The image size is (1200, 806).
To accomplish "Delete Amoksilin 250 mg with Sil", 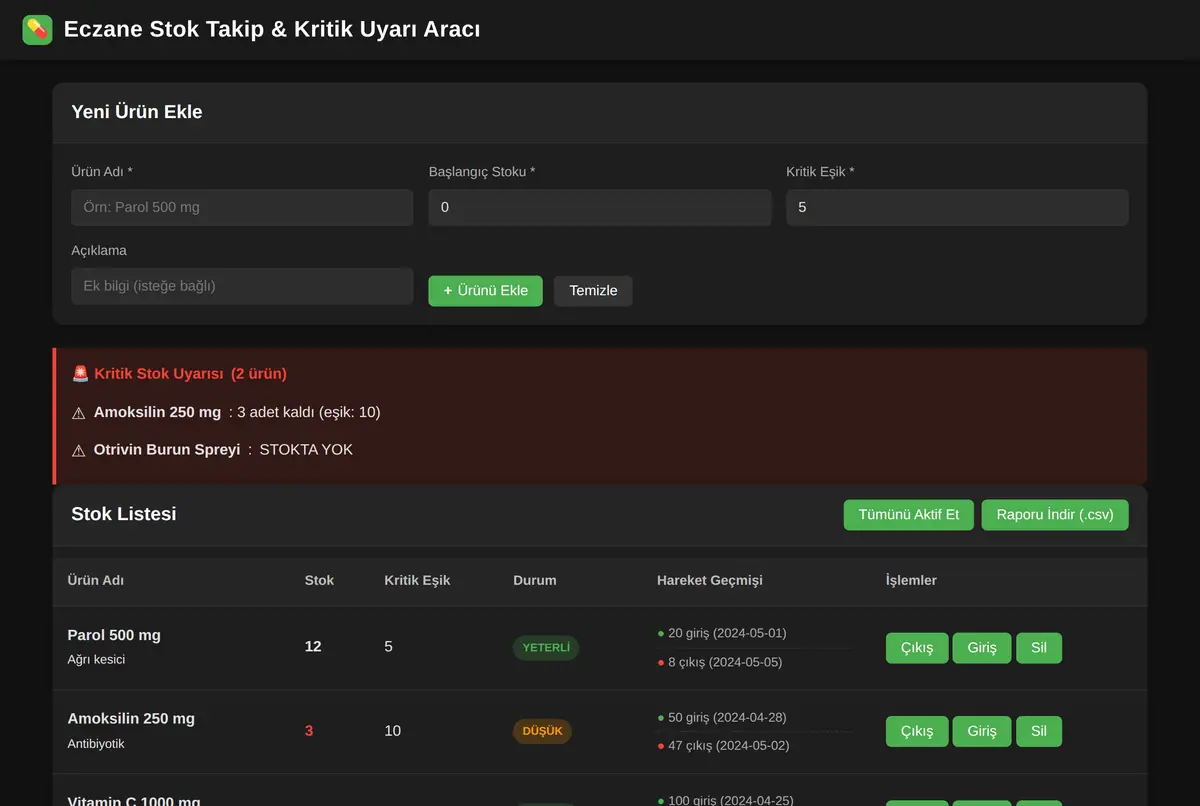I will (1039, 731).
